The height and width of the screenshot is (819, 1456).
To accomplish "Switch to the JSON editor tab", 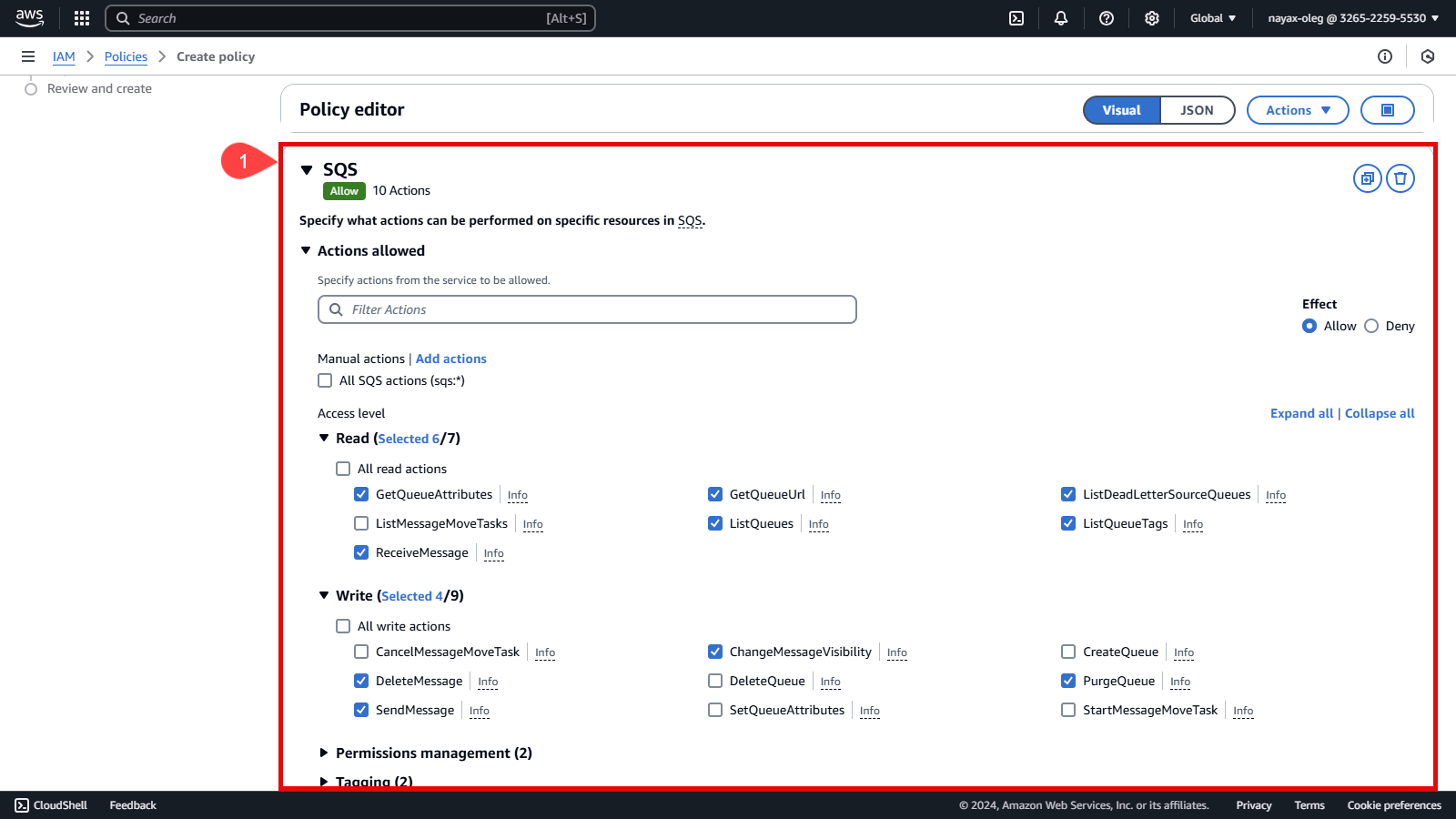I will click(x=1198, y=110).
